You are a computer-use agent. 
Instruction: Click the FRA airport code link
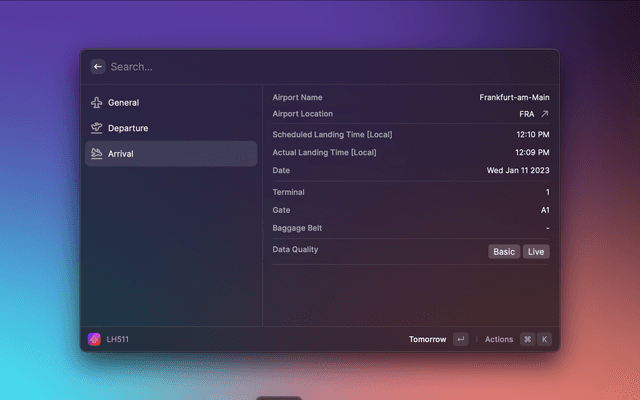(526, 114)
